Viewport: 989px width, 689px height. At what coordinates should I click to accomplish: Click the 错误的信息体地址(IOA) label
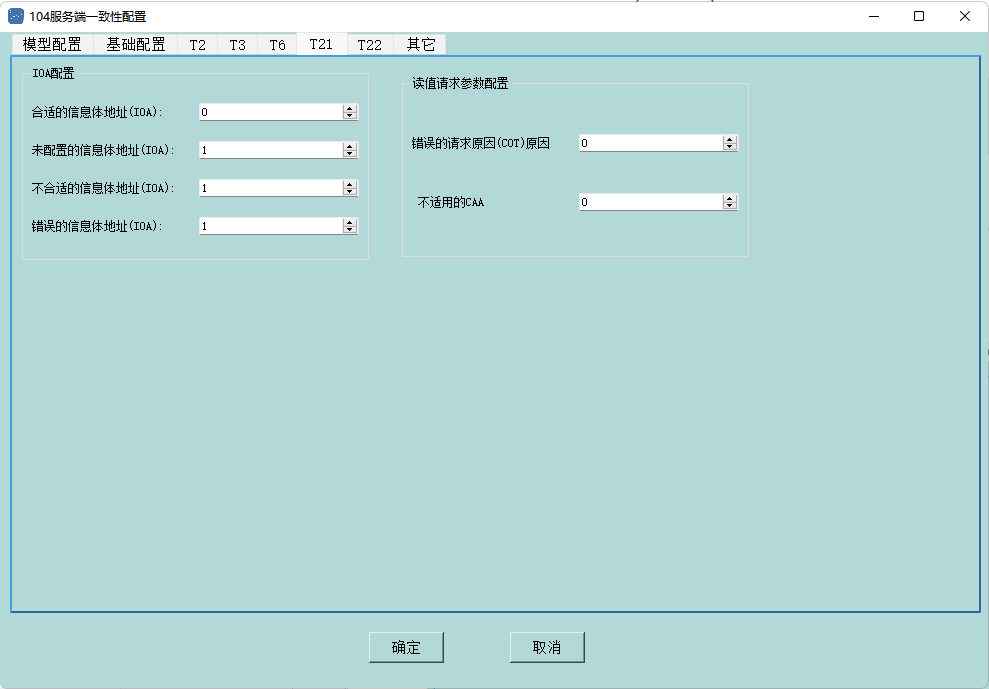(x=97, y=226)
